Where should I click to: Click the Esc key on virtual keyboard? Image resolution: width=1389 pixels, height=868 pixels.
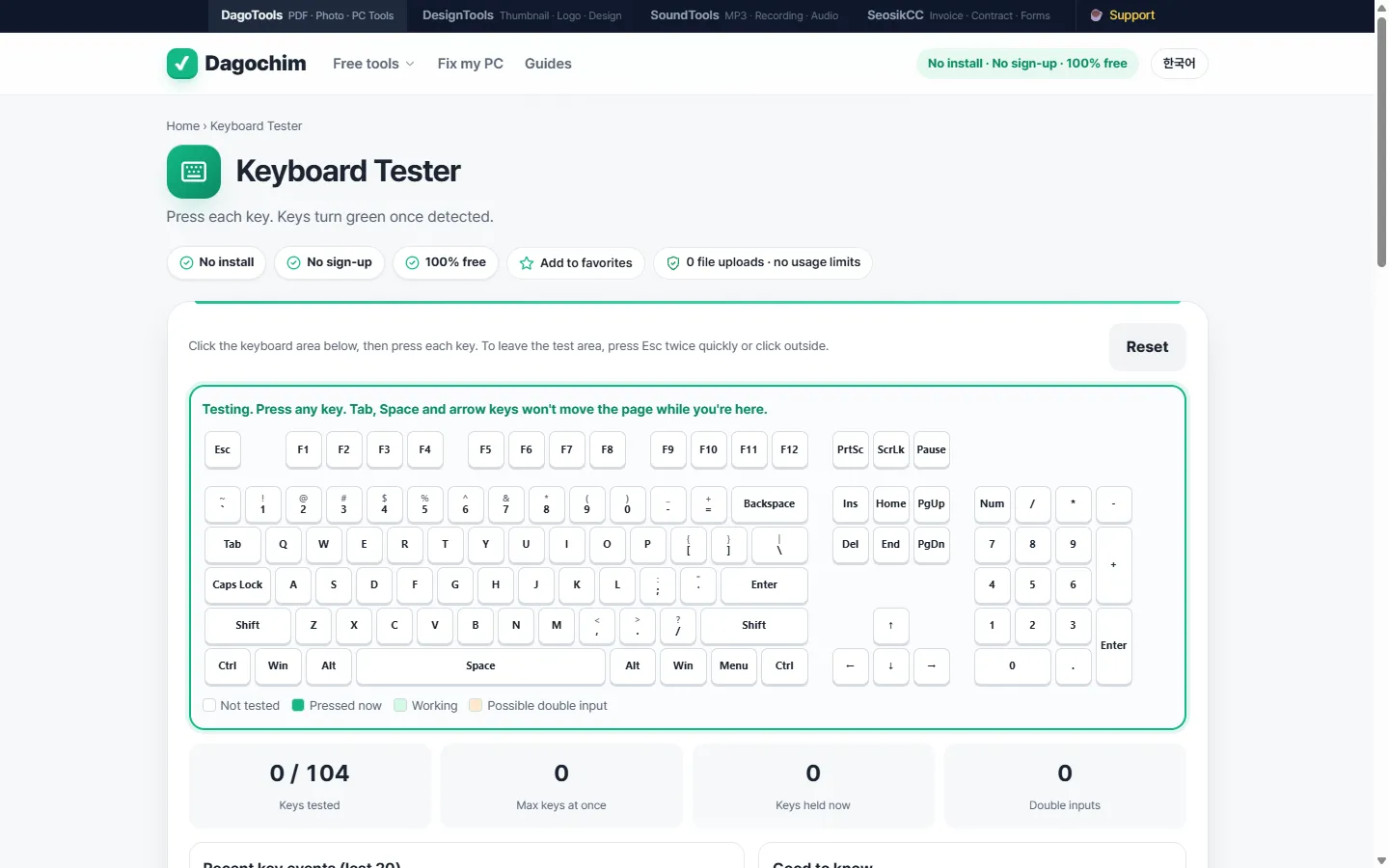(x=223, y=450)
